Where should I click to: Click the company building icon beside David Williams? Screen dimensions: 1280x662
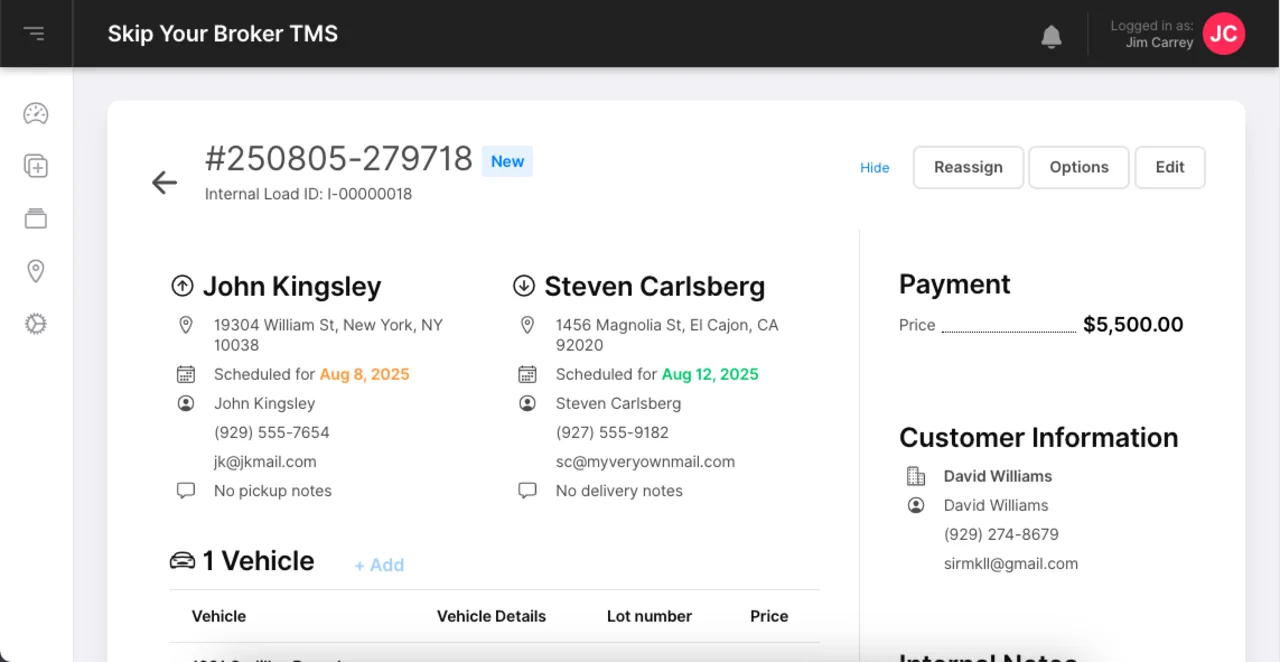(916, 476)
